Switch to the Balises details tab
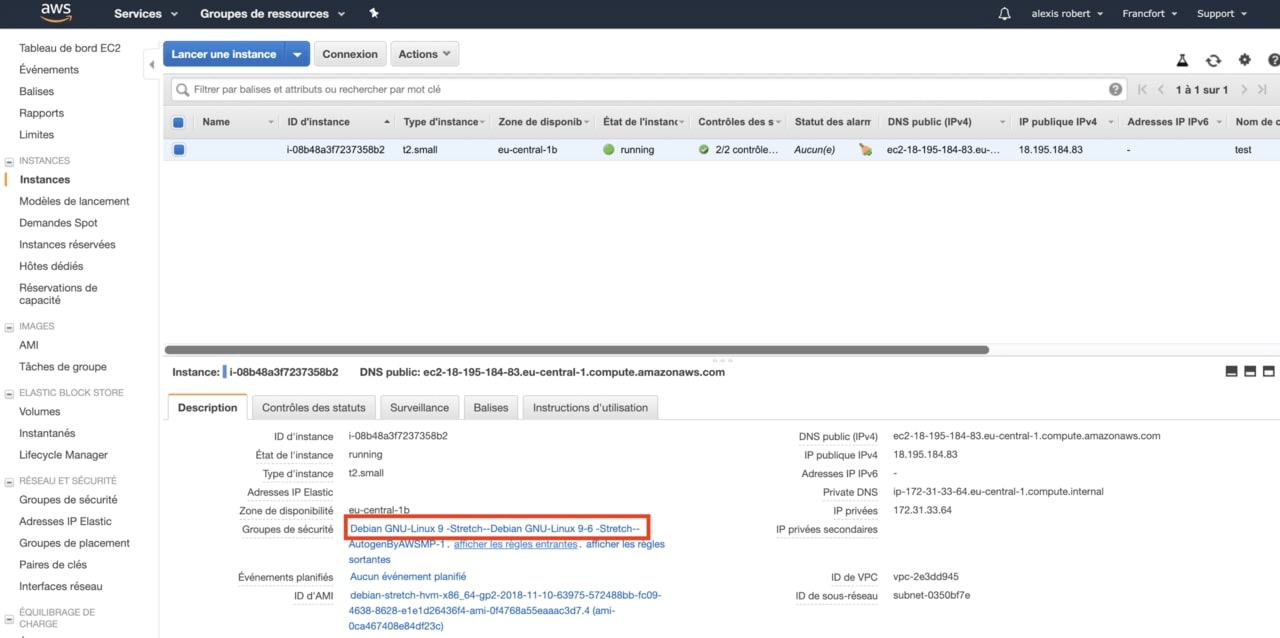 (x=491, y=407)
